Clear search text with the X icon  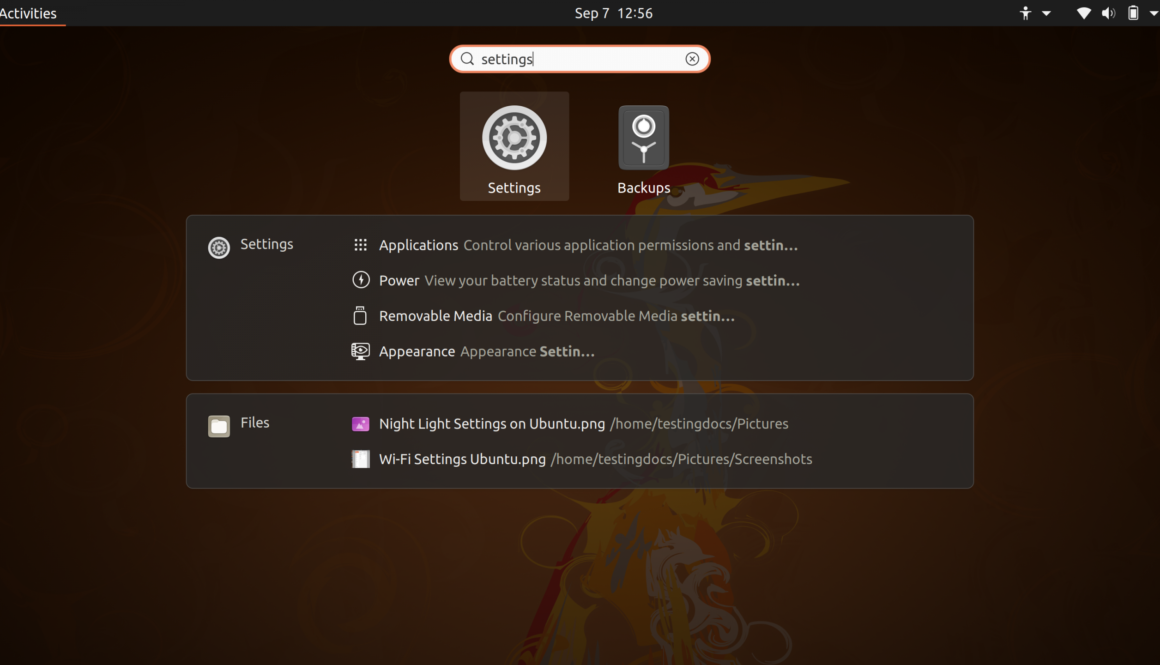(x=692, y=59)
